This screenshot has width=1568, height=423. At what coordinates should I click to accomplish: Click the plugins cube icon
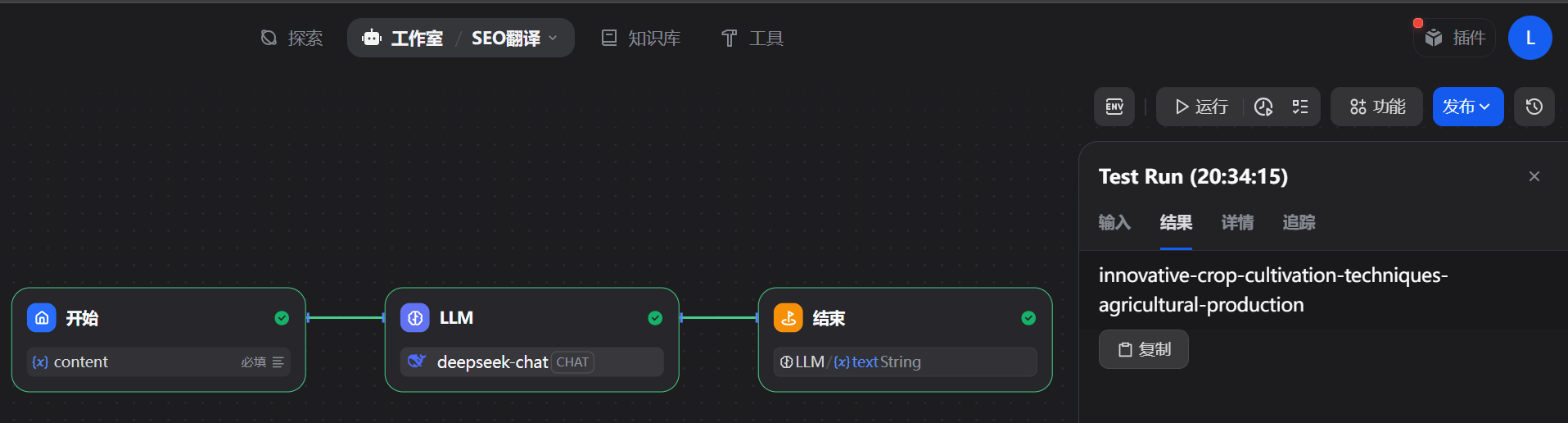tap(1434, 38)
